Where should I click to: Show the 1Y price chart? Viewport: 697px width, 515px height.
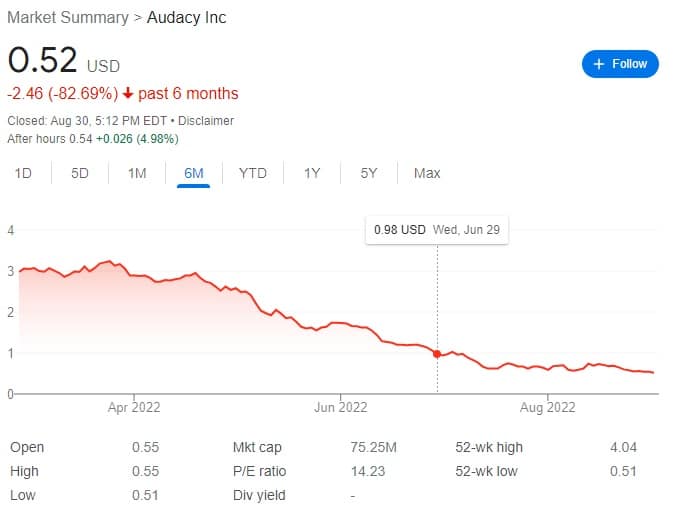point(312,173)
